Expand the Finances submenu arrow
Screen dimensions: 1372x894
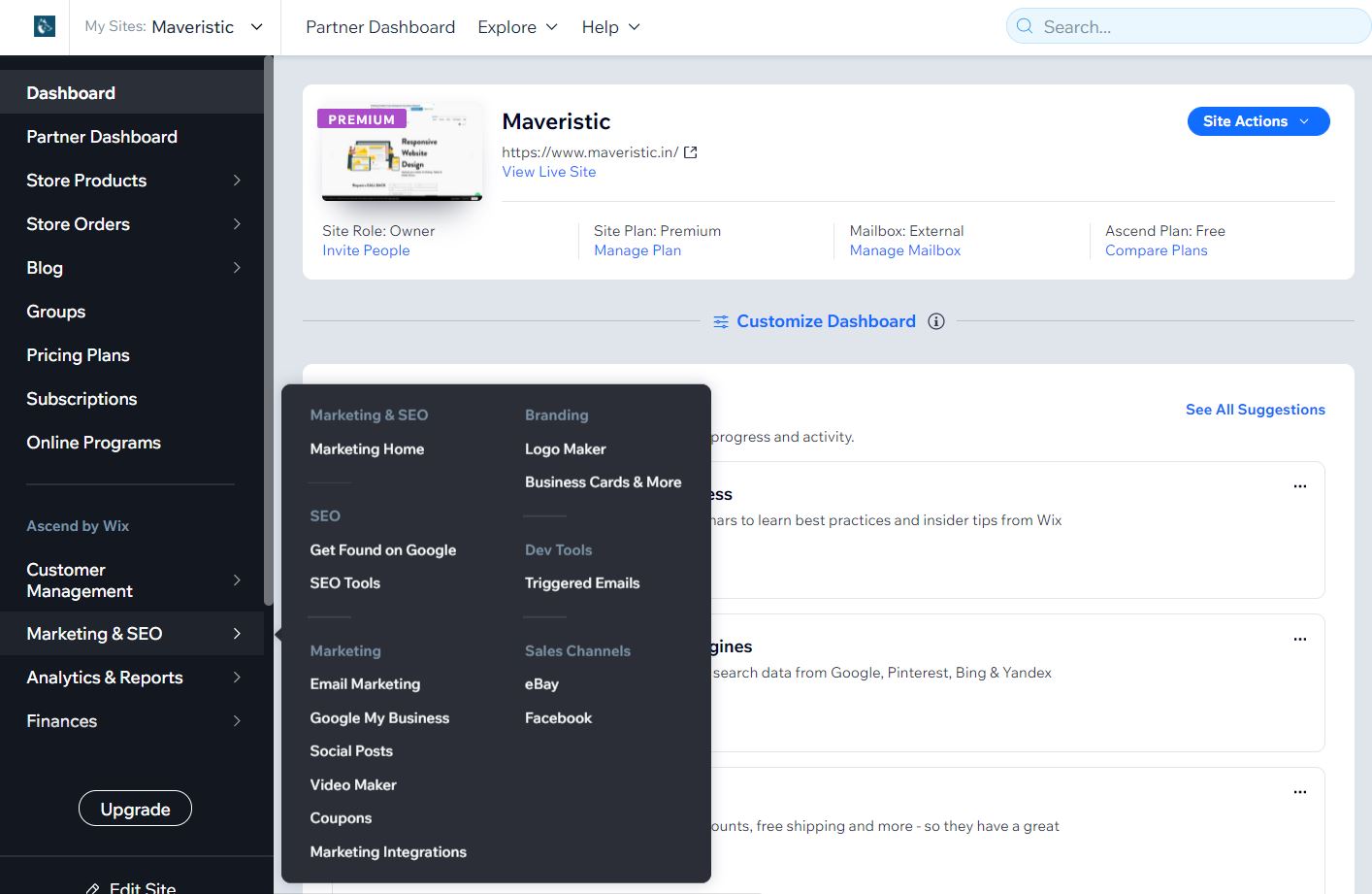coord(237,721)
